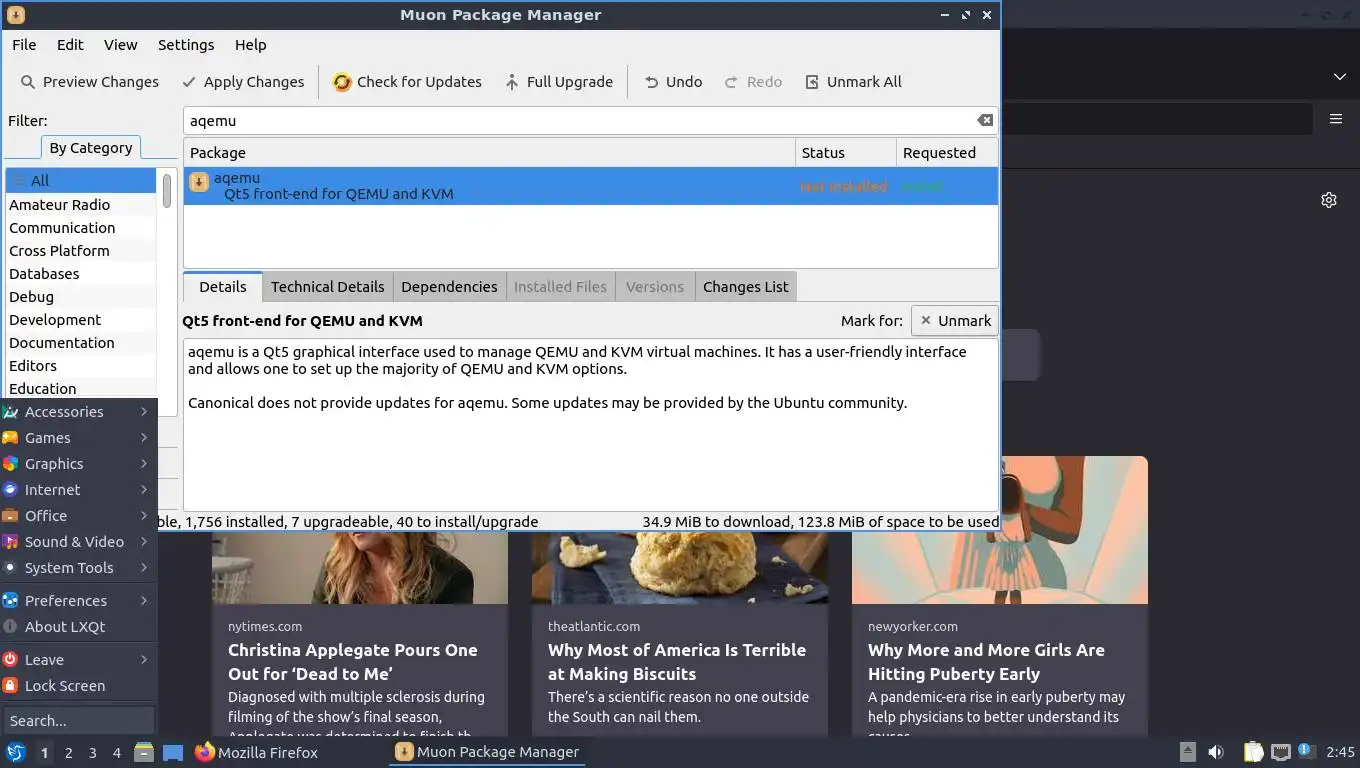Click the network connection tray icon

click(1280, 752)
